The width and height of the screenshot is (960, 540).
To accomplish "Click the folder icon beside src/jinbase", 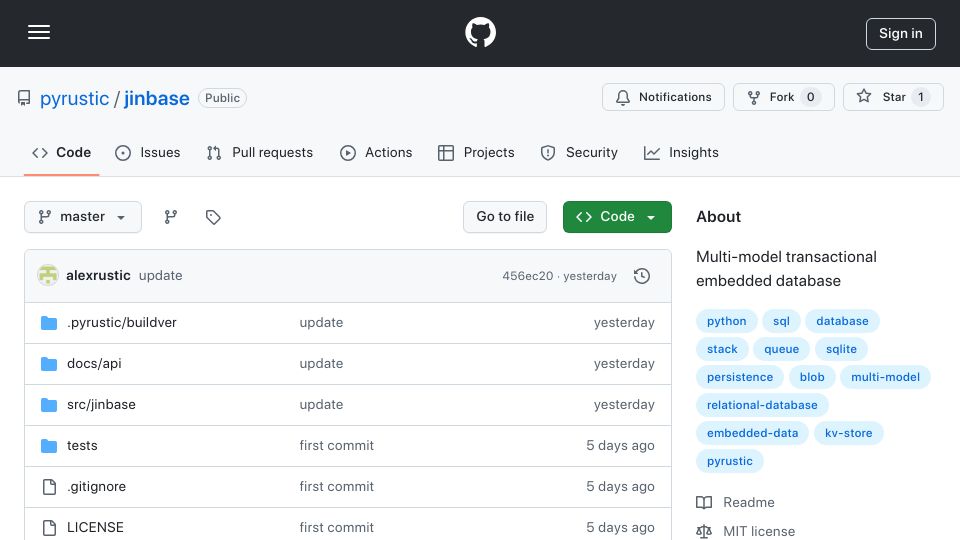I will (x=49, y=405).
